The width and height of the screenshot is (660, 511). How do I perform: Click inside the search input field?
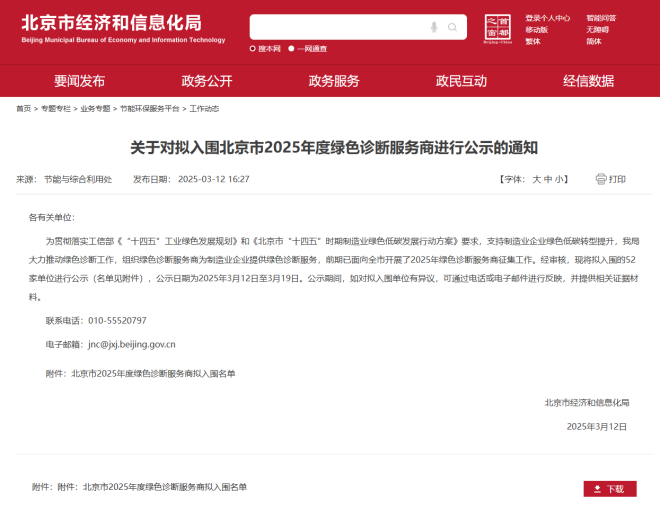(x=340, y=27)
